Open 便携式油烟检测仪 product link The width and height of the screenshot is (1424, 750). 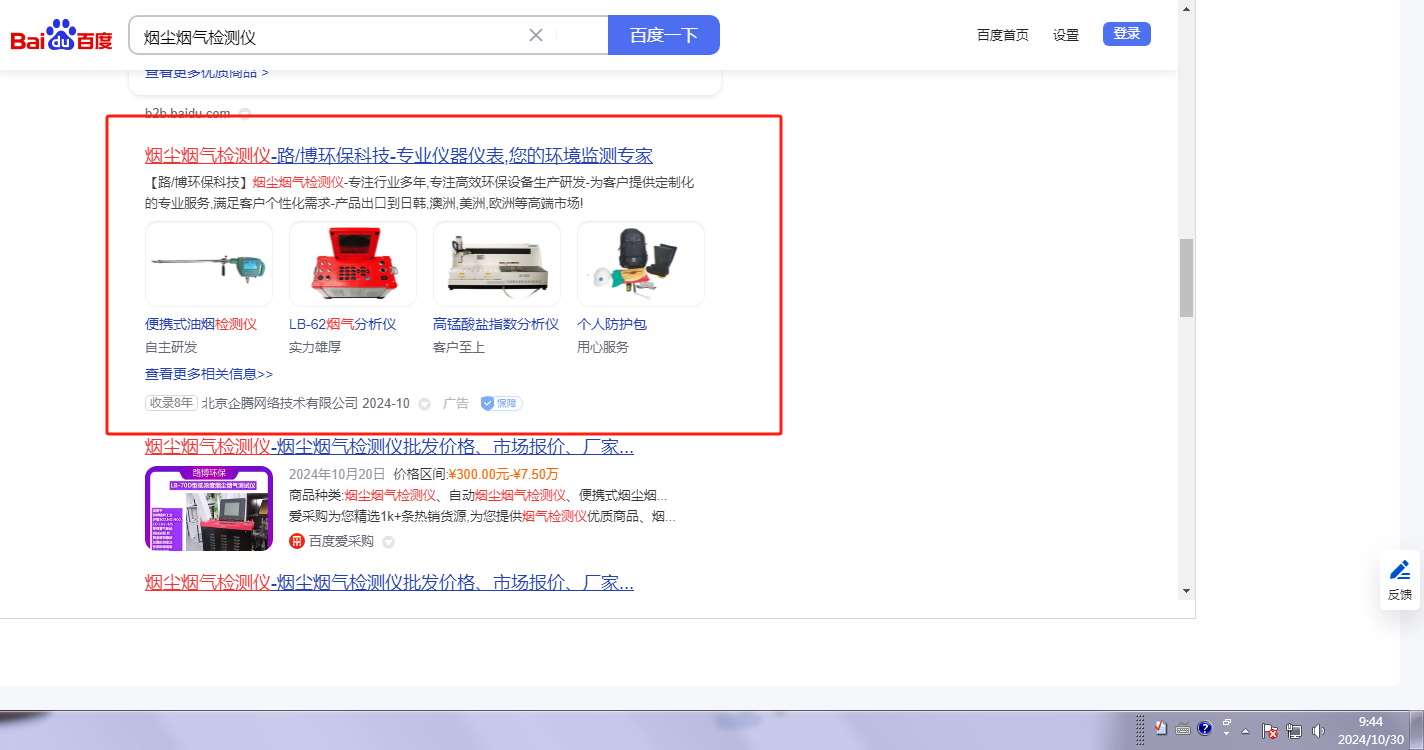[201, 324]
